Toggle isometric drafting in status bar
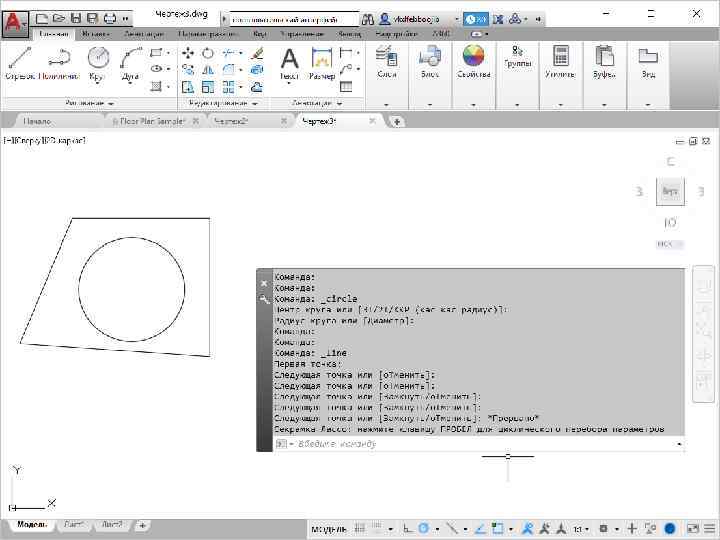 click(x=452, y=529)
